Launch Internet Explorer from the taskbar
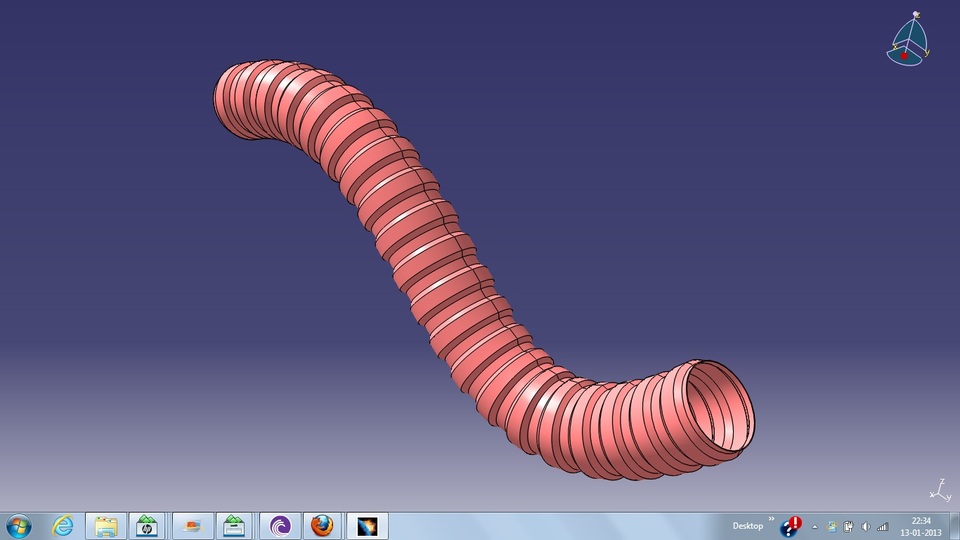The height and width of the screenshot is (540, 960). (x=62, y=526)
